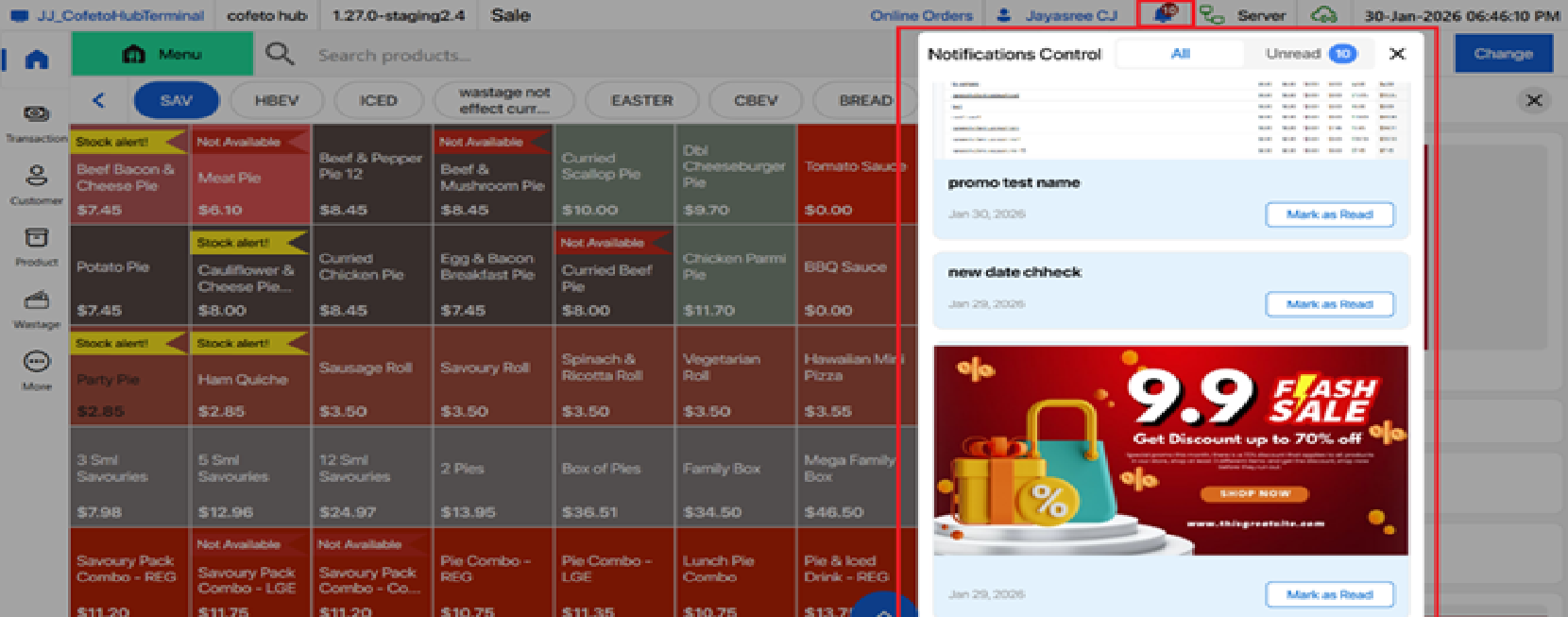Mark 'new date chheck' as read

[x=1329, y=304]
